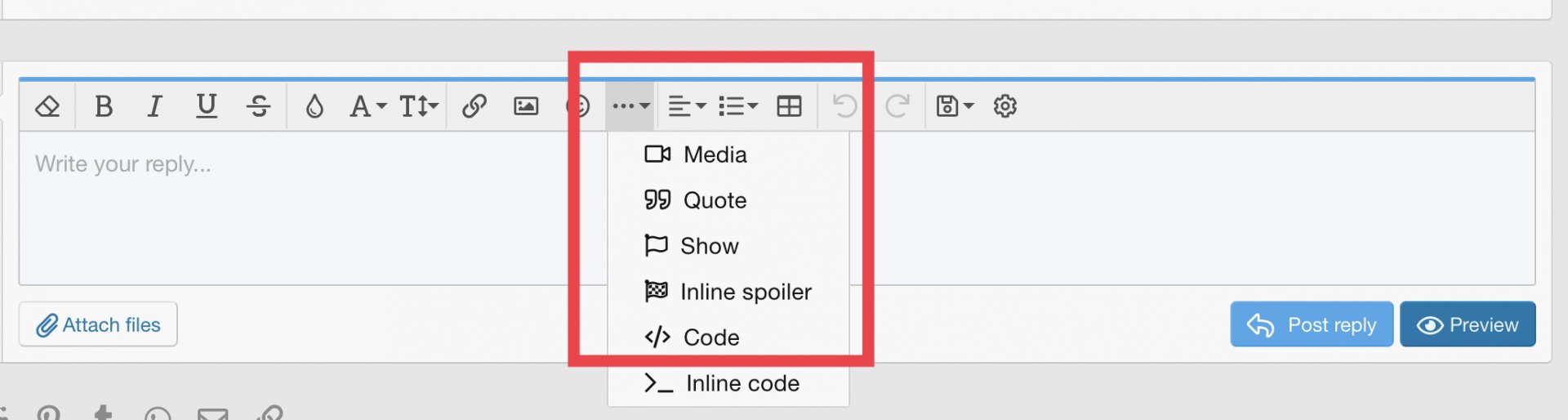Click the insert image icon

pyautogui.click(x=526, y=106)
